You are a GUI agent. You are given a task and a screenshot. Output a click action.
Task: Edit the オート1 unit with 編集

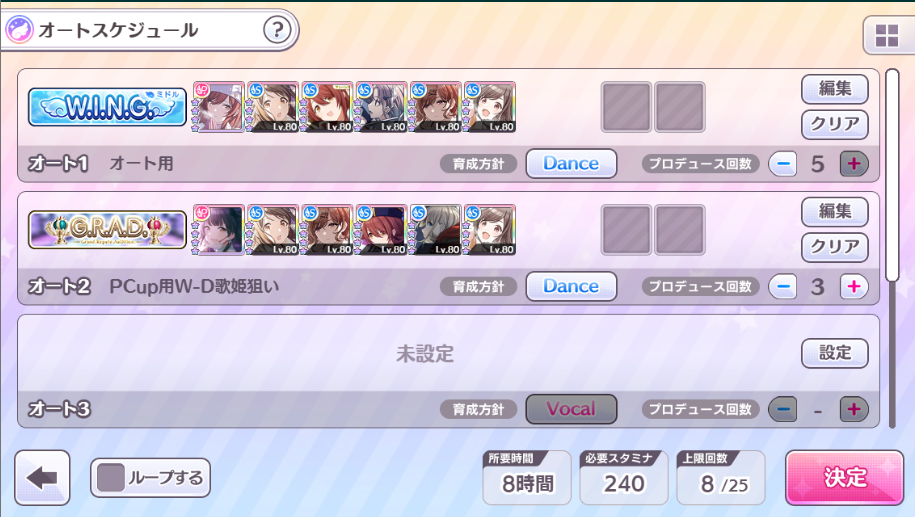coord(834,89)
